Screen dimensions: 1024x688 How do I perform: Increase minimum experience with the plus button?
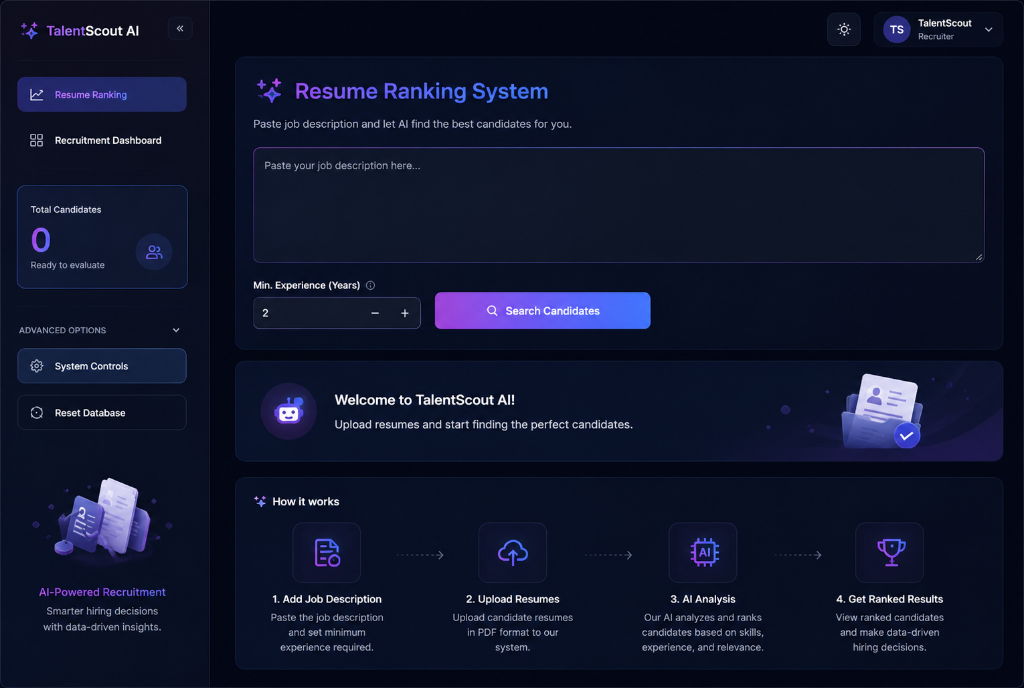click(x=405, y=313)
